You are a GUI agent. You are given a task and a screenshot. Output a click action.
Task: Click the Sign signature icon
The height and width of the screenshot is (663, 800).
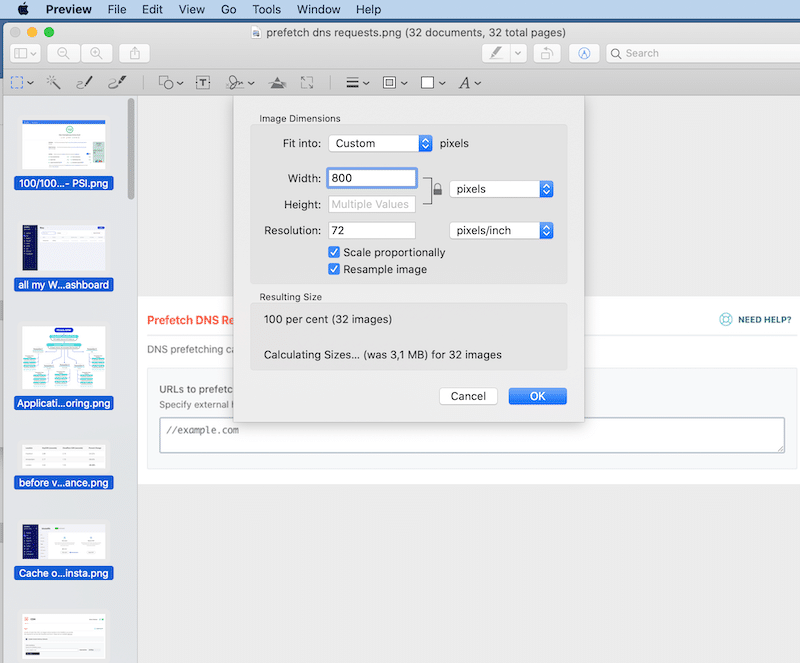coord(235,82)
